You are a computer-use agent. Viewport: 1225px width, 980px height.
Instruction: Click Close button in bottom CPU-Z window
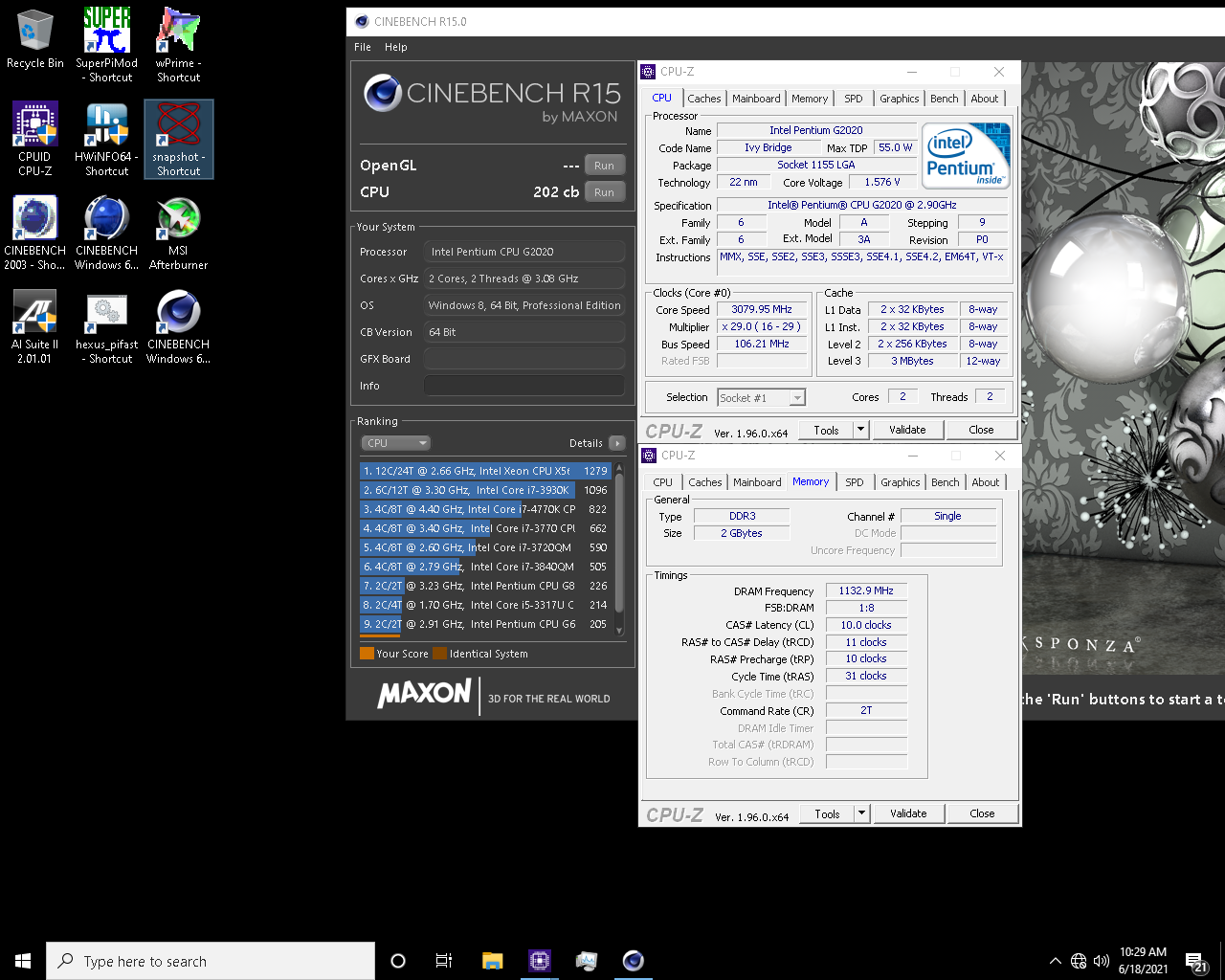tap(982, 813)
